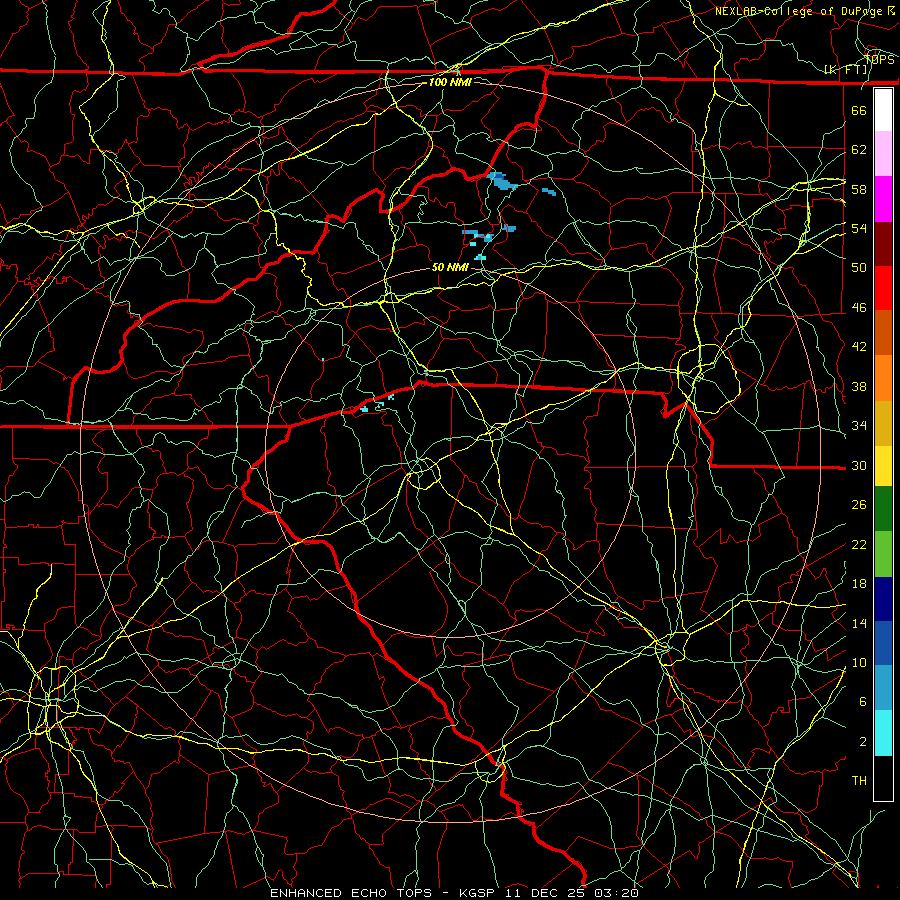Click the "TOPS" legend title
The image size is (900, 900).
click(x=880, y=60)
